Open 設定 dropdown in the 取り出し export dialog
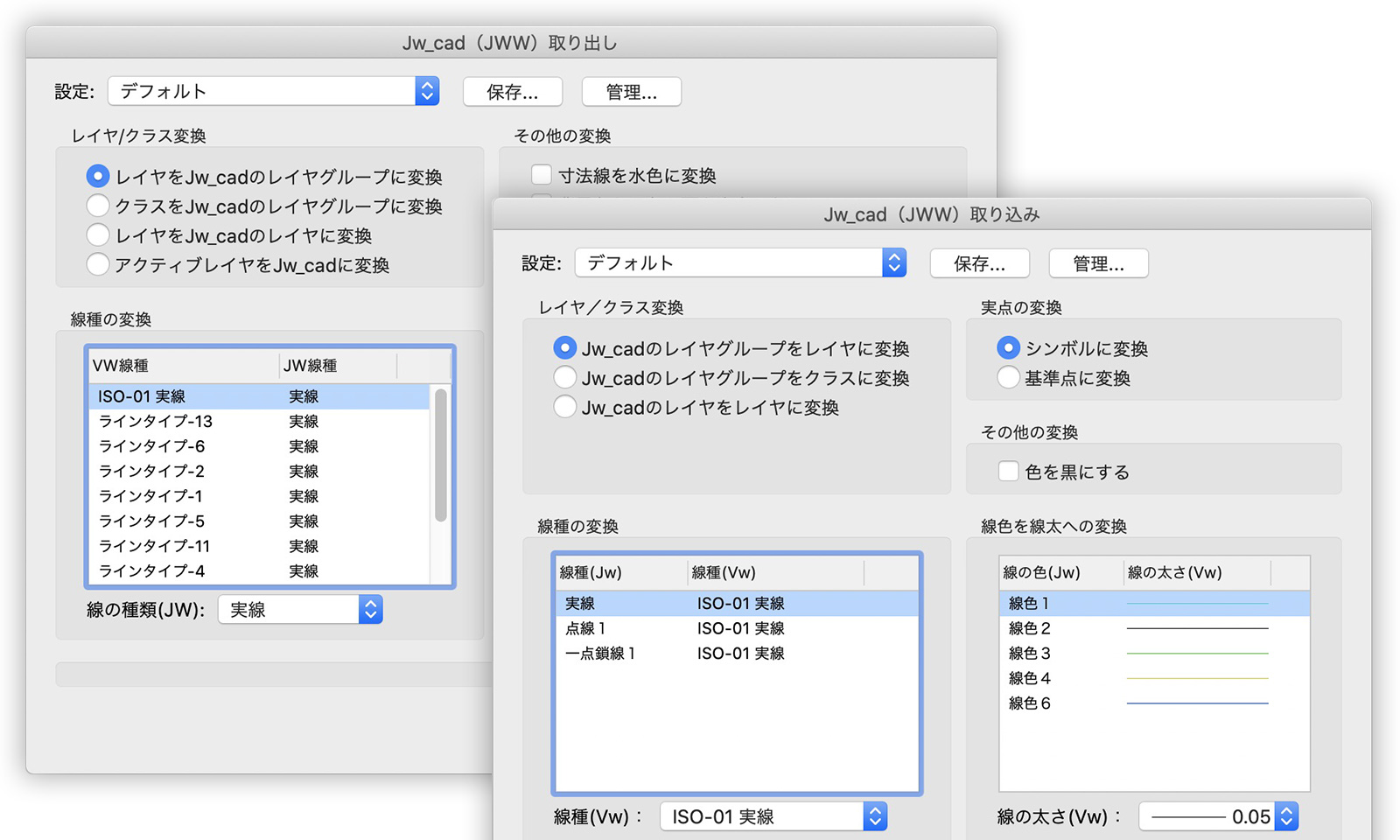The width and height of the screenshot is (1400, 840). click(x=273, y=91)
